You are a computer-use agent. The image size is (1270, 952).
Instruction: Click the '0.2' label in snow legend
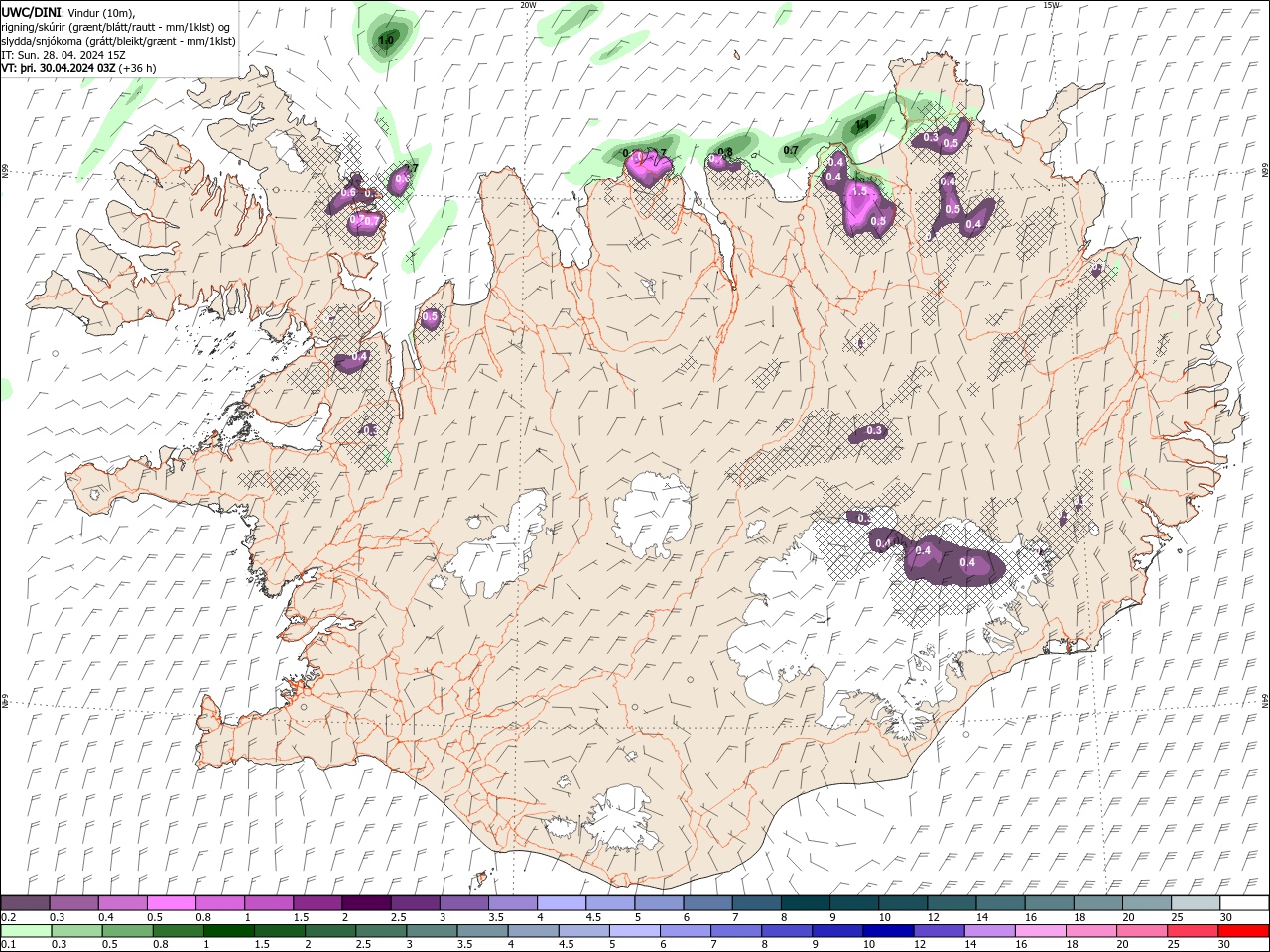tap(9, 917)
